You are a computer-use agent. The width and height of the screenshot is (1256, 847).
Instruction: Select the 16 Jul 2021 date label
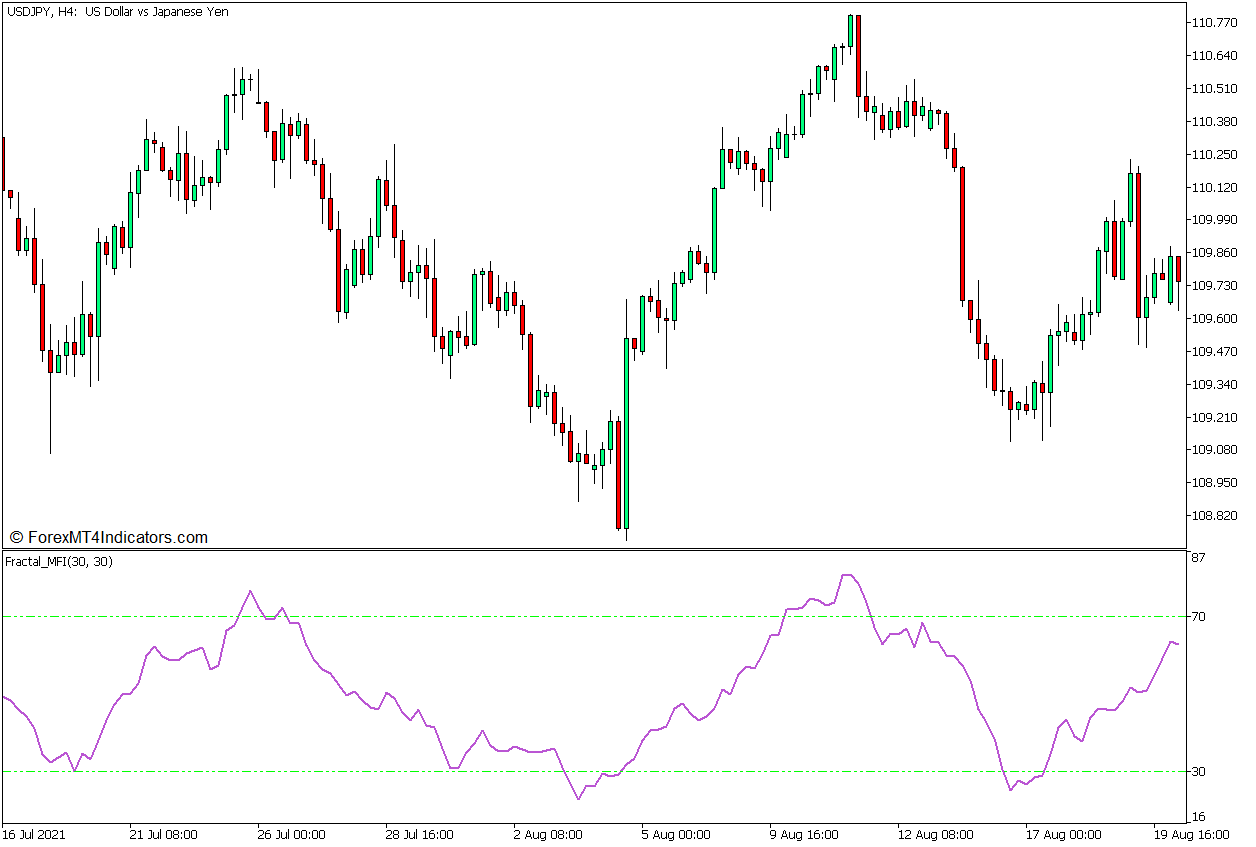tap(37, 834)
